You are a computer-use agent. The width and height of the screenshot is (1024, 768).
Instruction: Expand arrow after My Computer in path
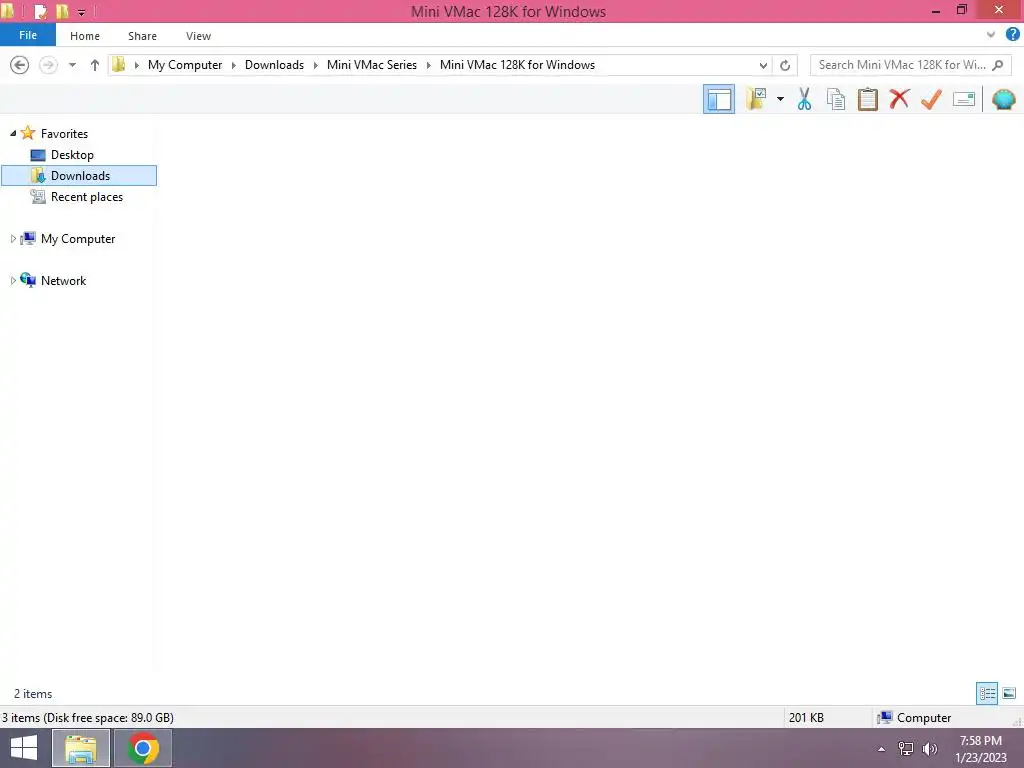[234, 65]
